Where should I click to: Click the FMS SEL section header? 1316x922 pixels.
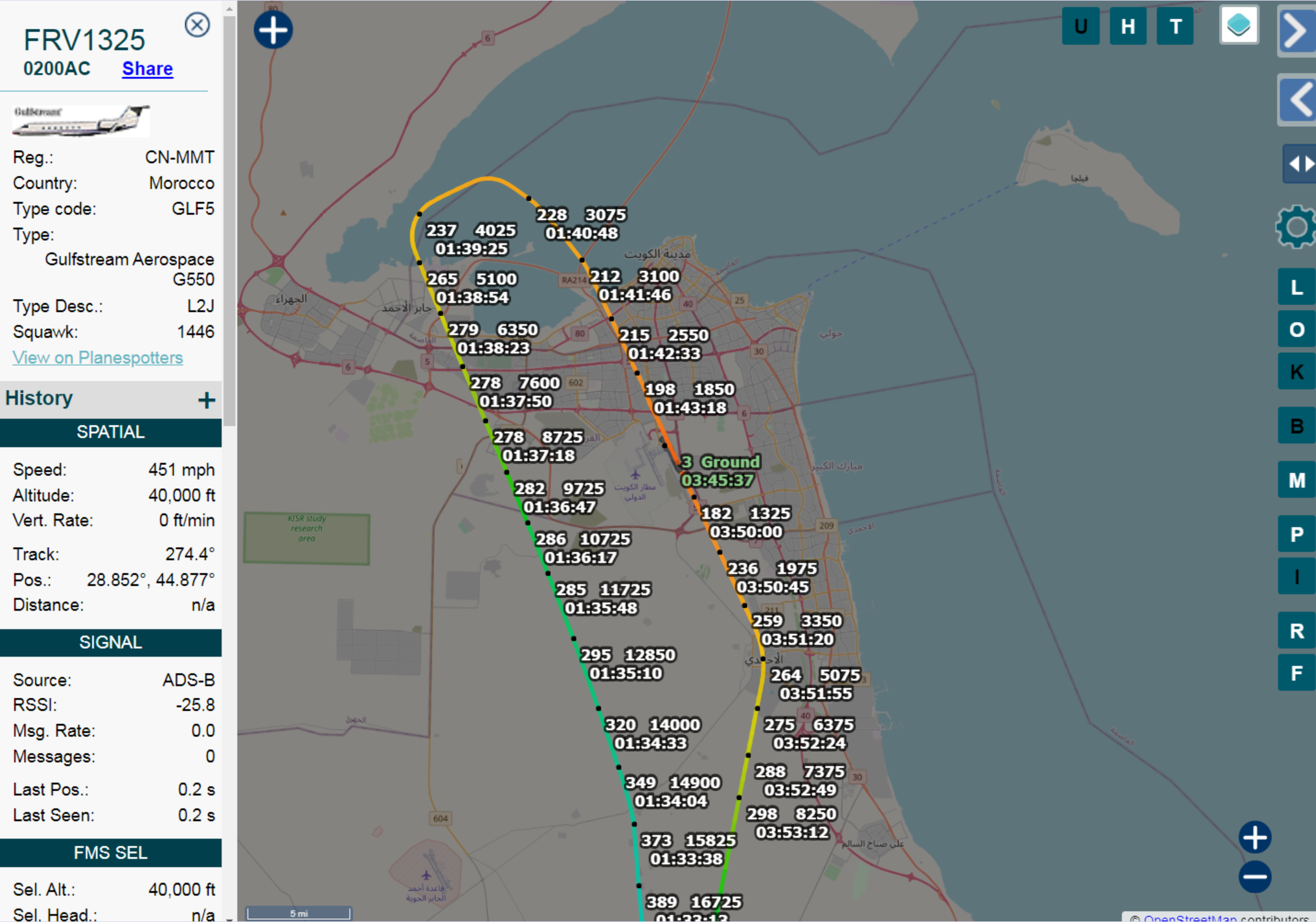pos(111,853)
